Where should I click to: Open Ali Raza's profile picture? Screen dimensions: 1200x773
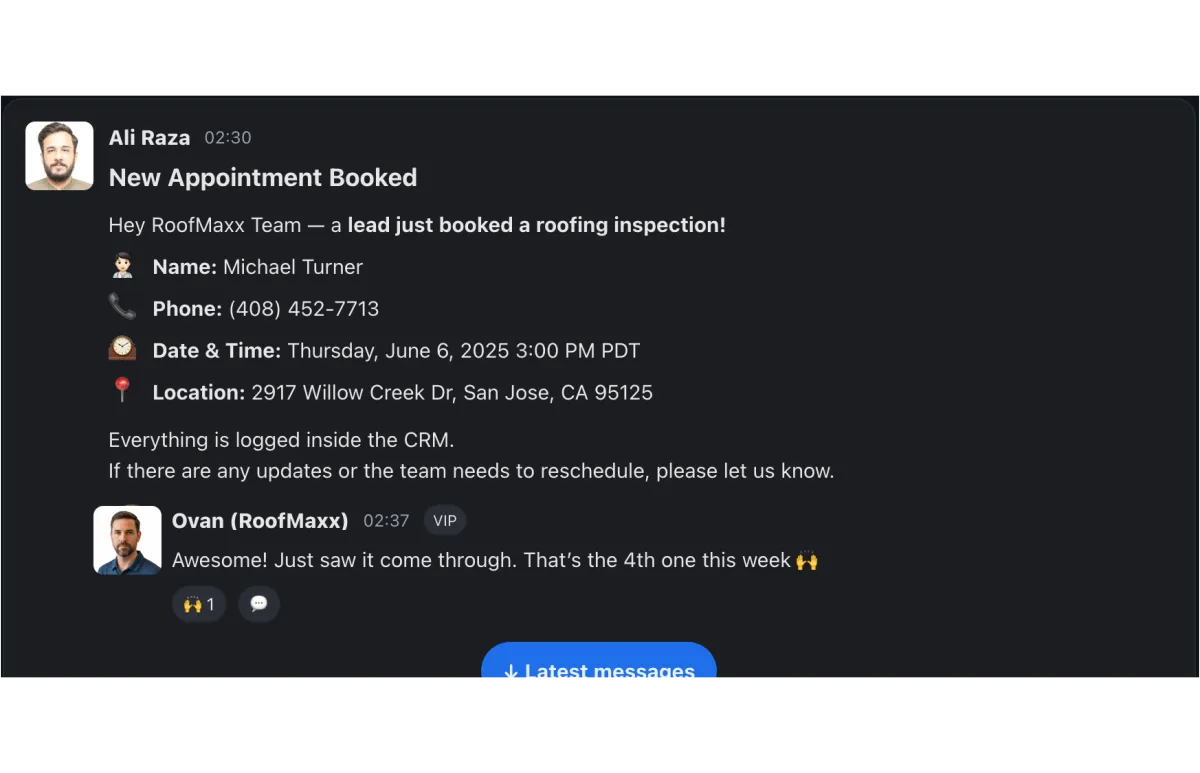pos(59,155)
